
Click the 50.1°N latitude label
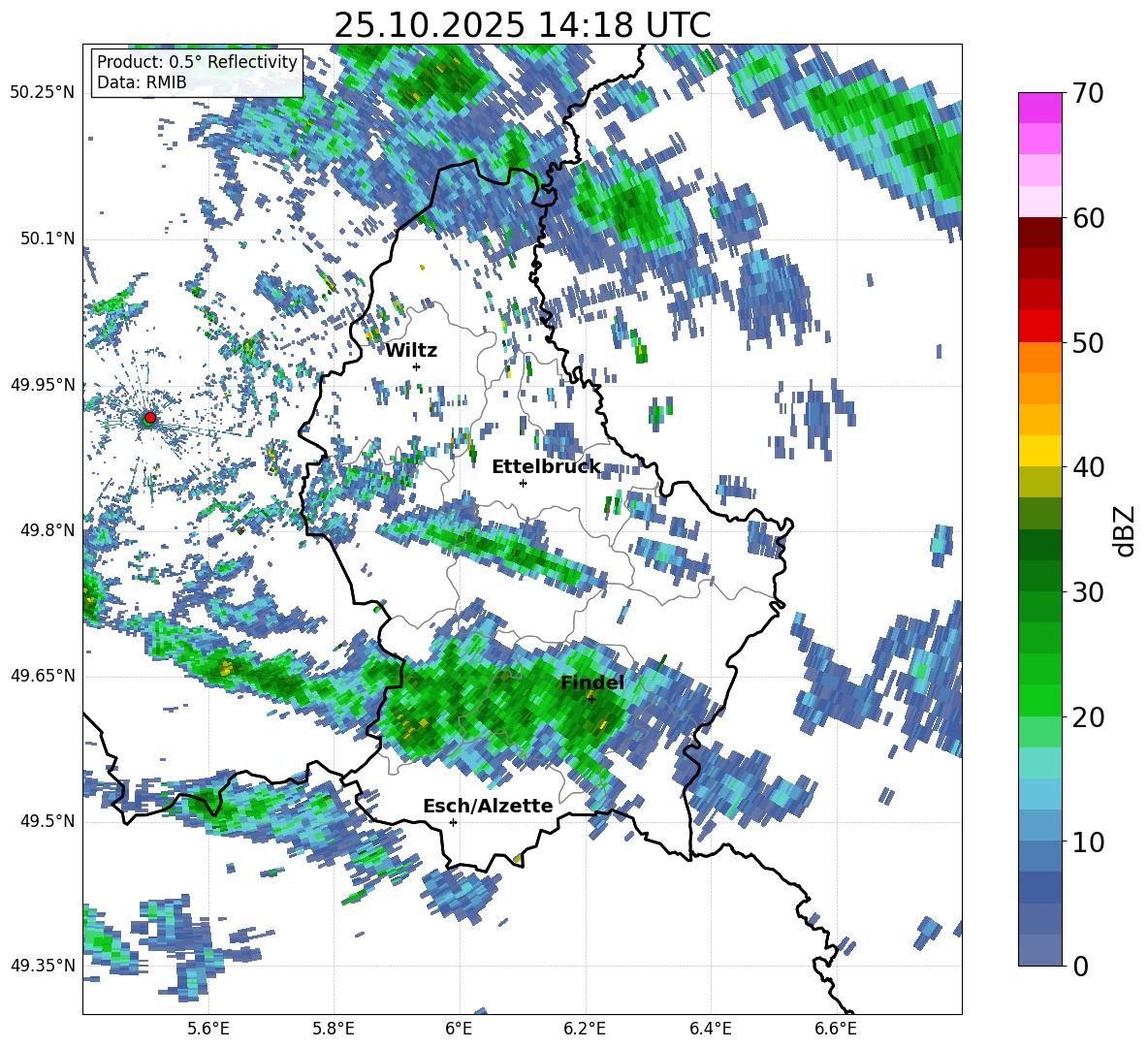click(x=47, y=238)
